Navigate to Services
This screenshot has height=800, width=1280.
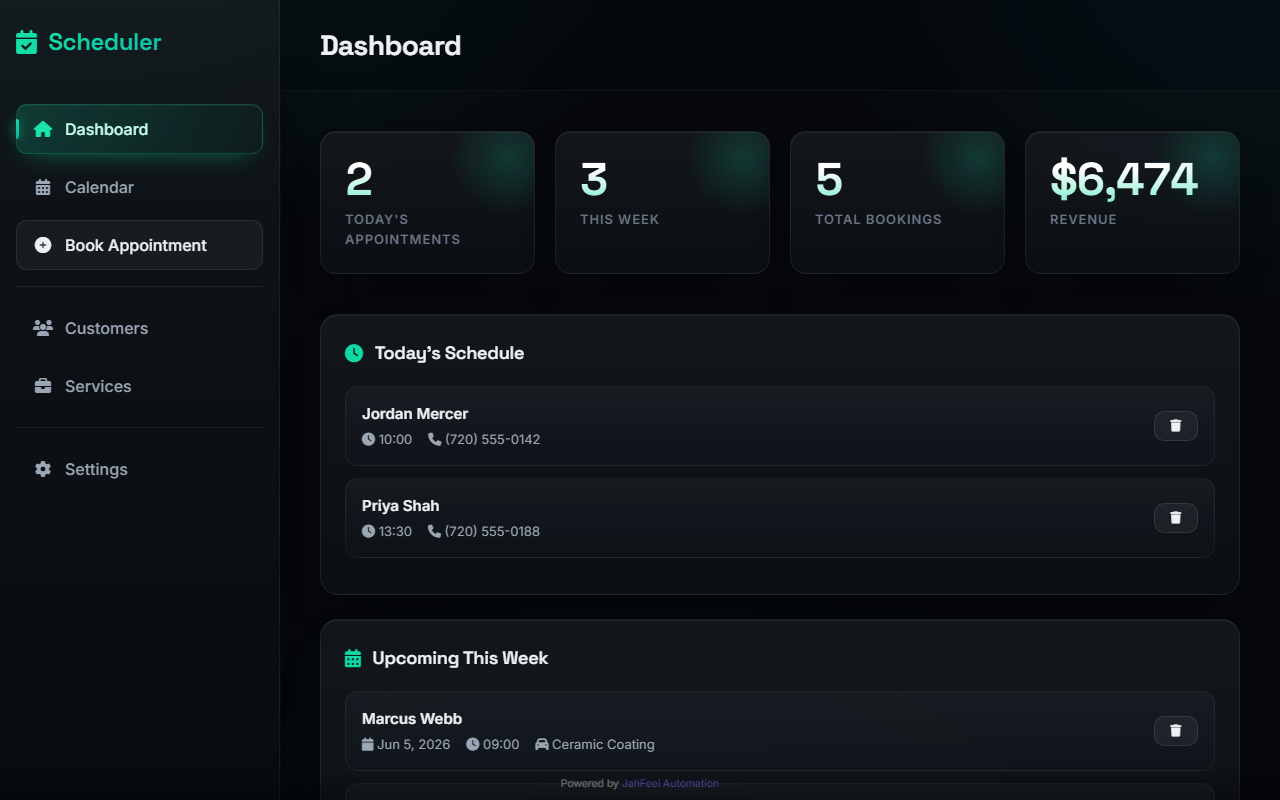click(x=139, y=386)
